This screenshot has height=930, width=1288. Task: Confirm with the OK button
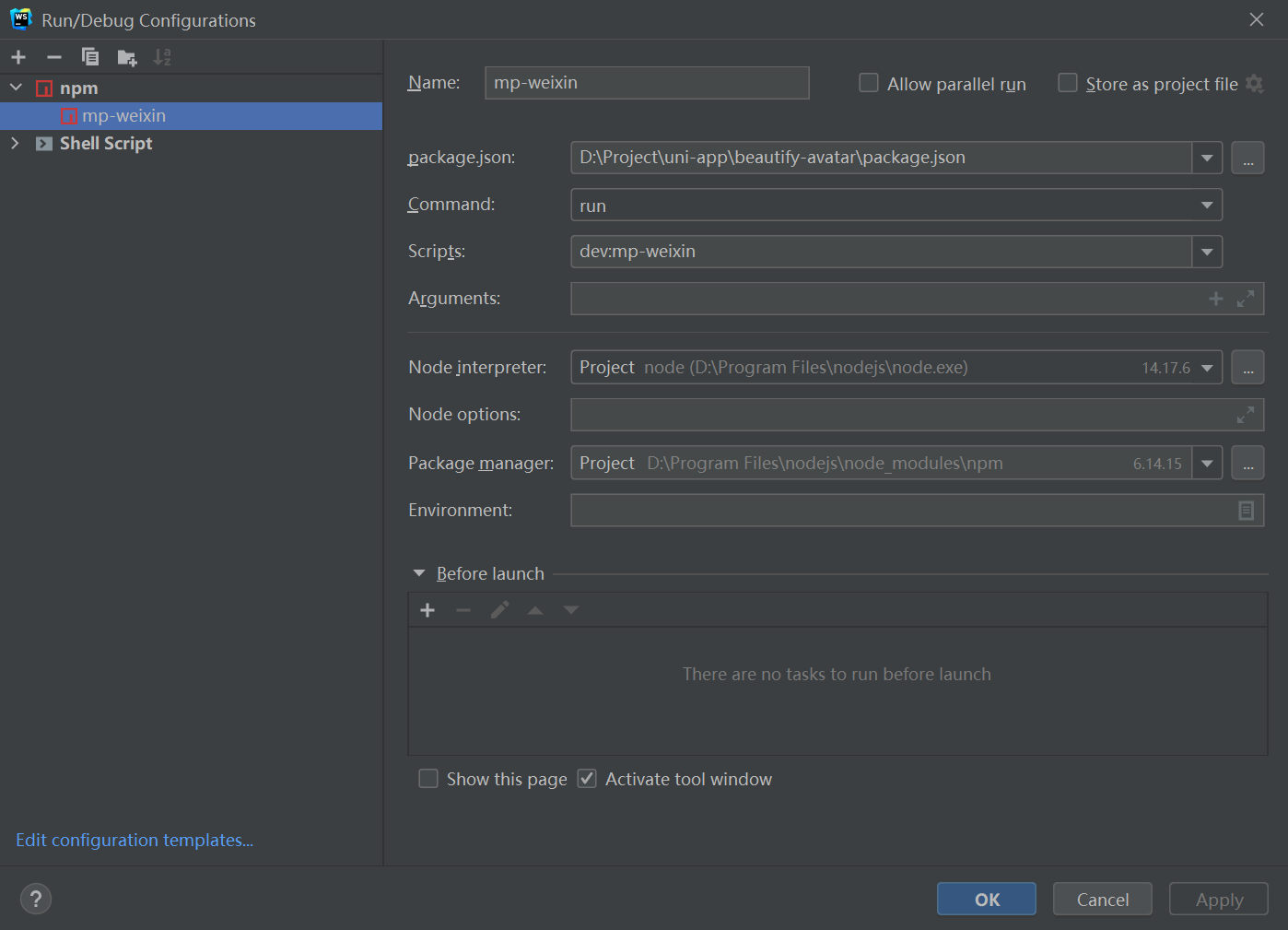pos(987,899)
